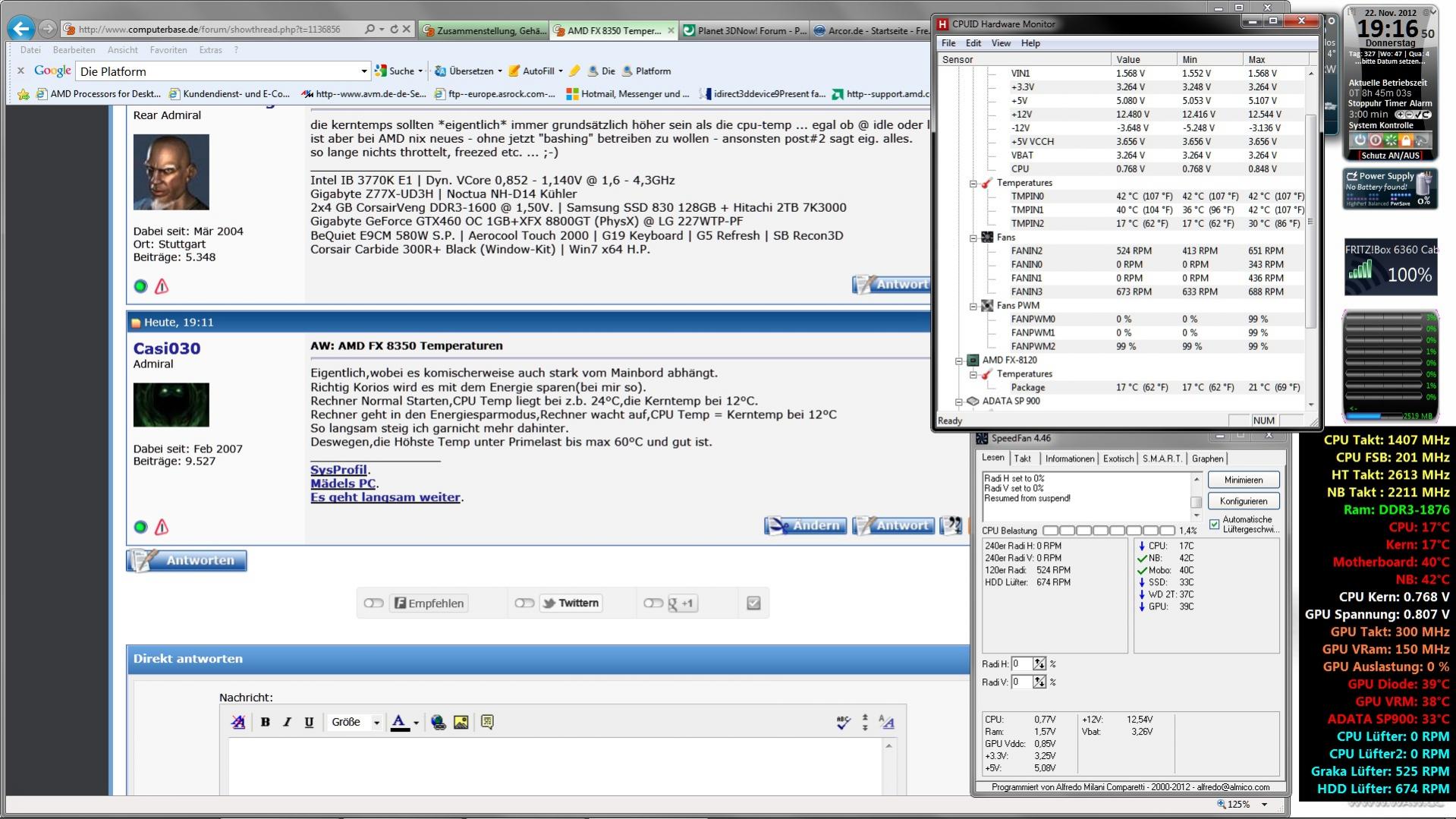1456x819 pixels.
Task: Open the SysProfil signature link
Action: click(x=338, y=470)
